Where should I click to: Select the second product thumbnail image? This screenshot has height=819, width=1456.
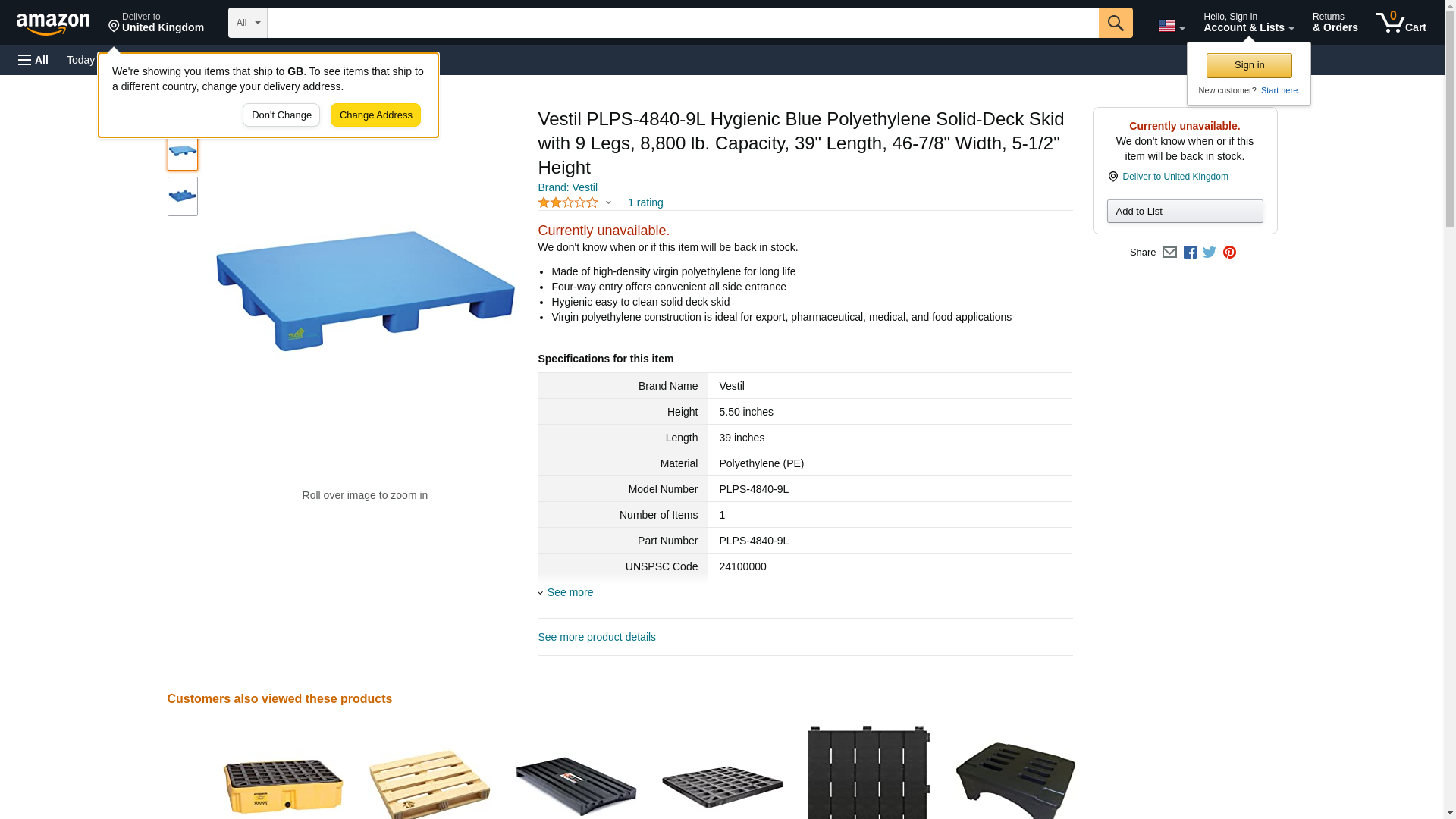click(182, 196)
